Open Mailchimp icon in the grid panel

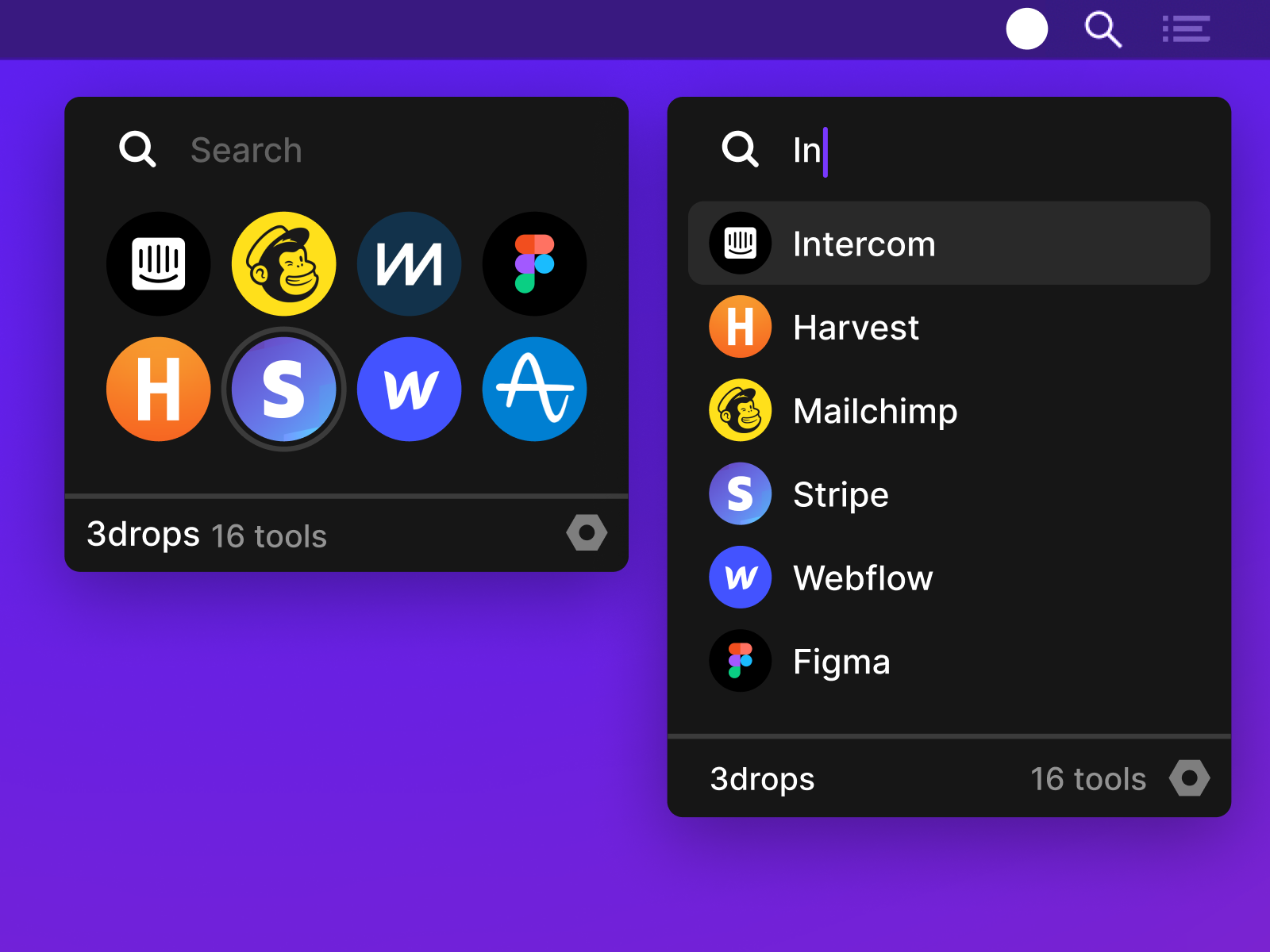pyautogui.click(x=284, y=264)
